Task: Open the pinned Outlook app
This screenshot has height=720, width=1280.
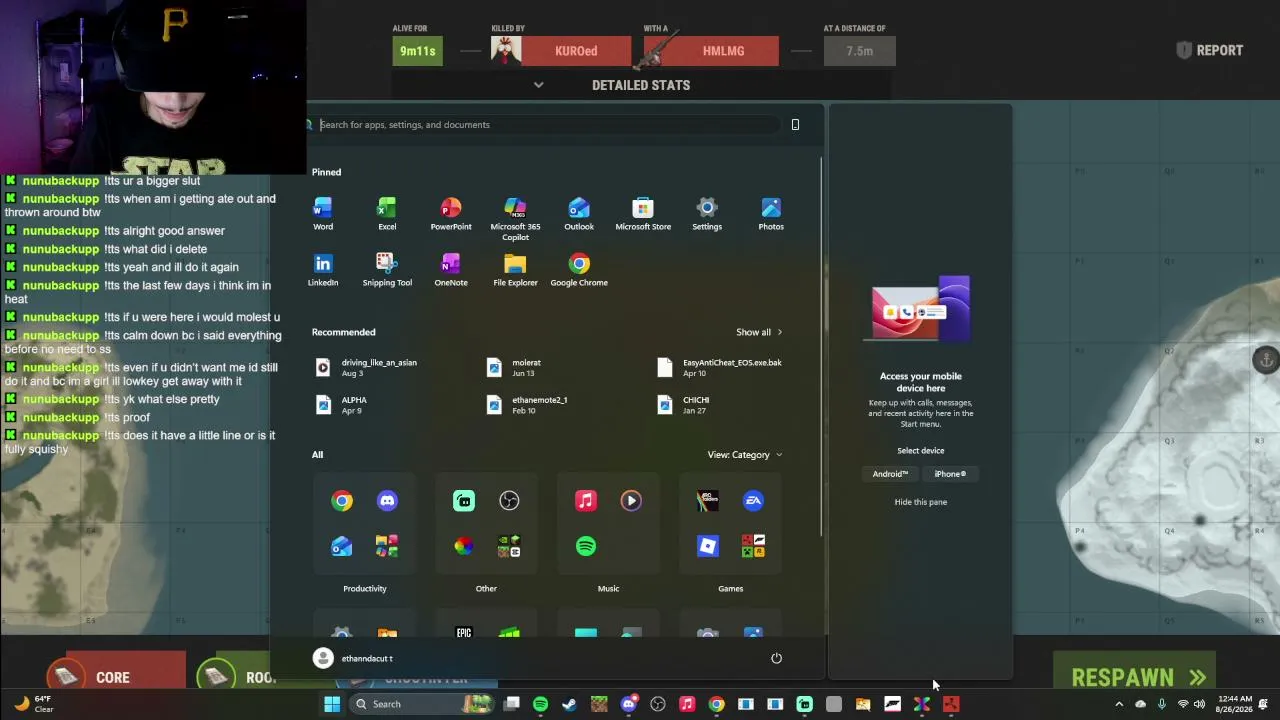Action: coord(579,213)
